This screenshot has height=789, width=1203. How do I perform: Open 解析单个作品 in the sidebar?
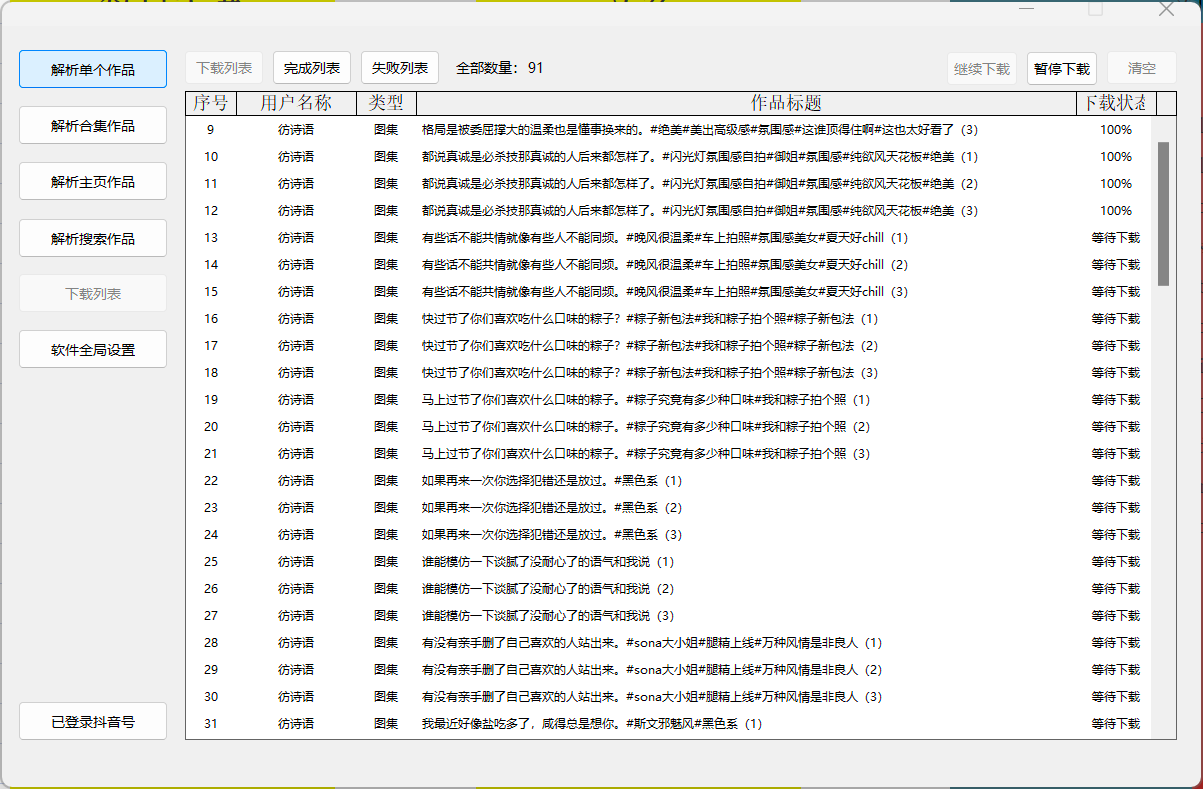pos(92,69)
